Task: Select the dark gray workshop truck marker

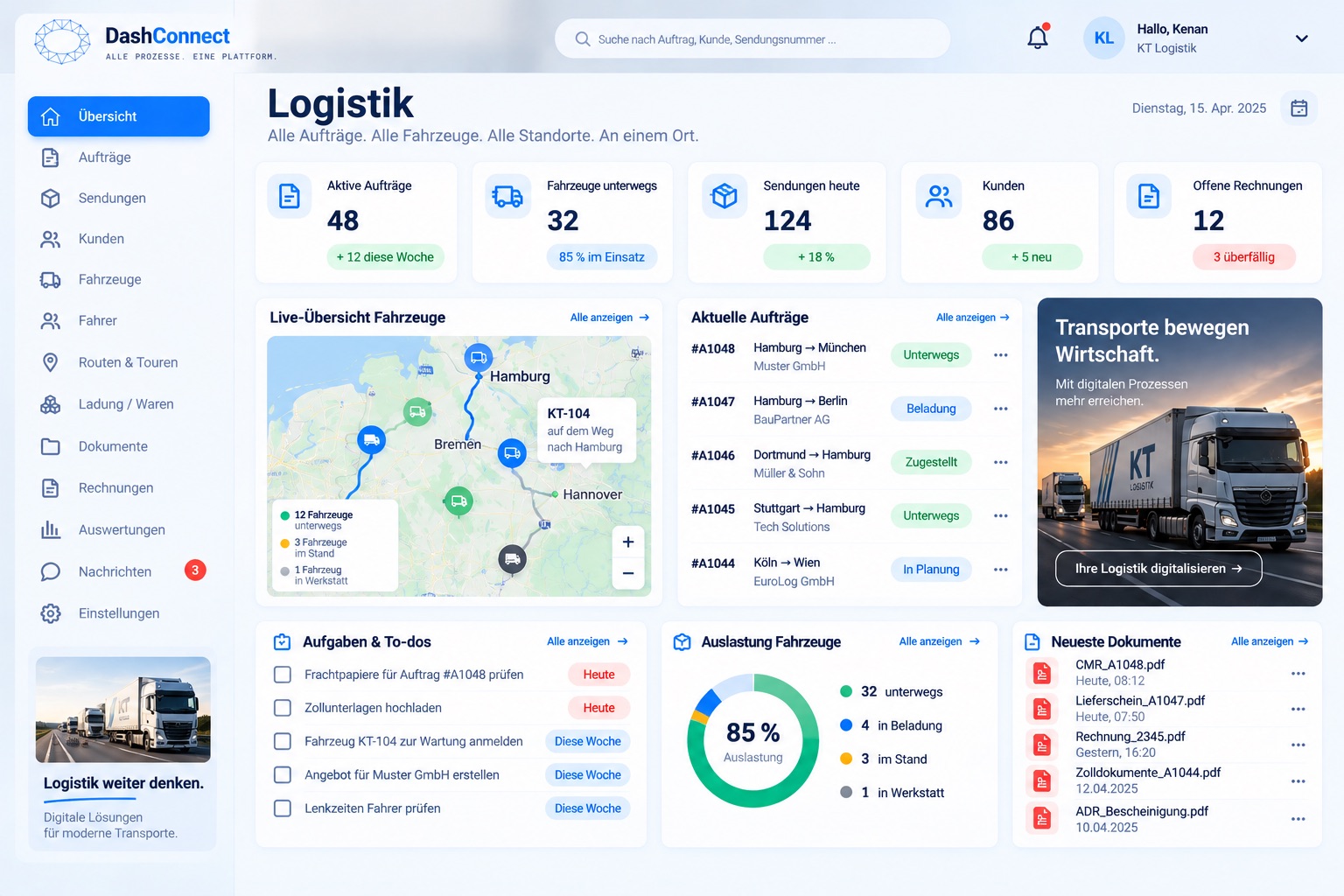Action: click(x=513, y=558)
